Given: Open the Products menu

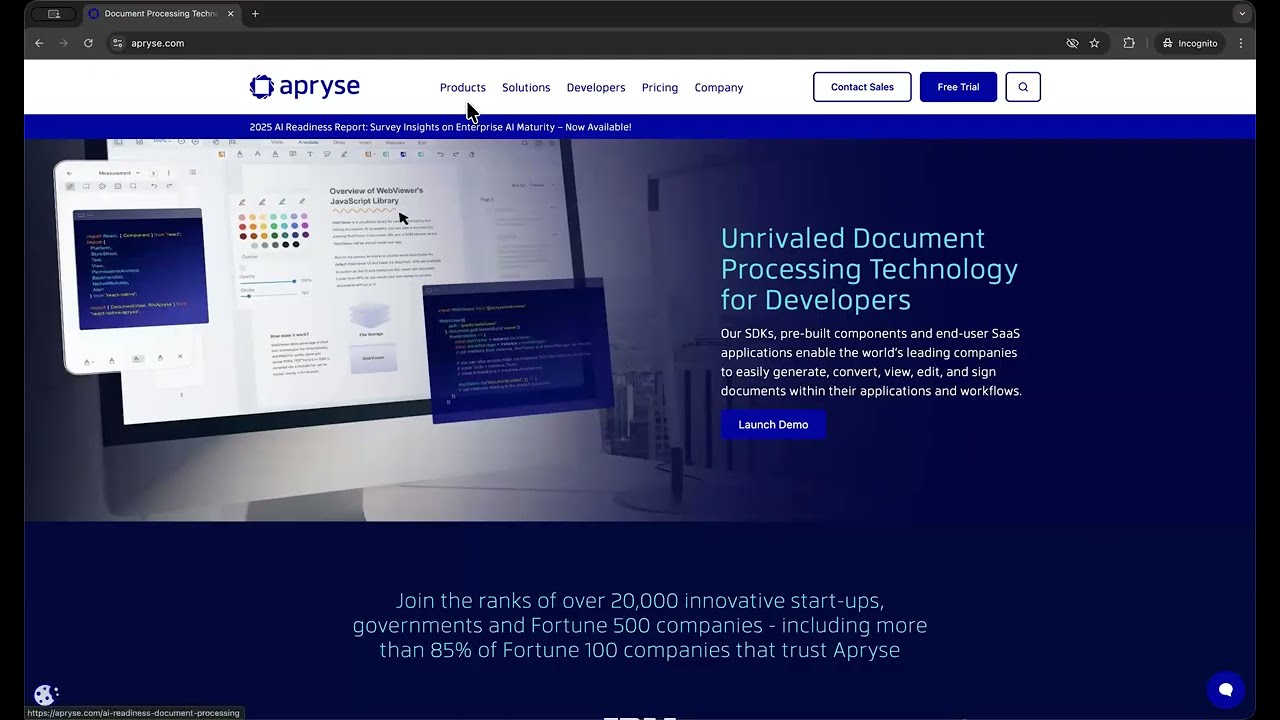Looking at the screenshot, I should [463, 87].
